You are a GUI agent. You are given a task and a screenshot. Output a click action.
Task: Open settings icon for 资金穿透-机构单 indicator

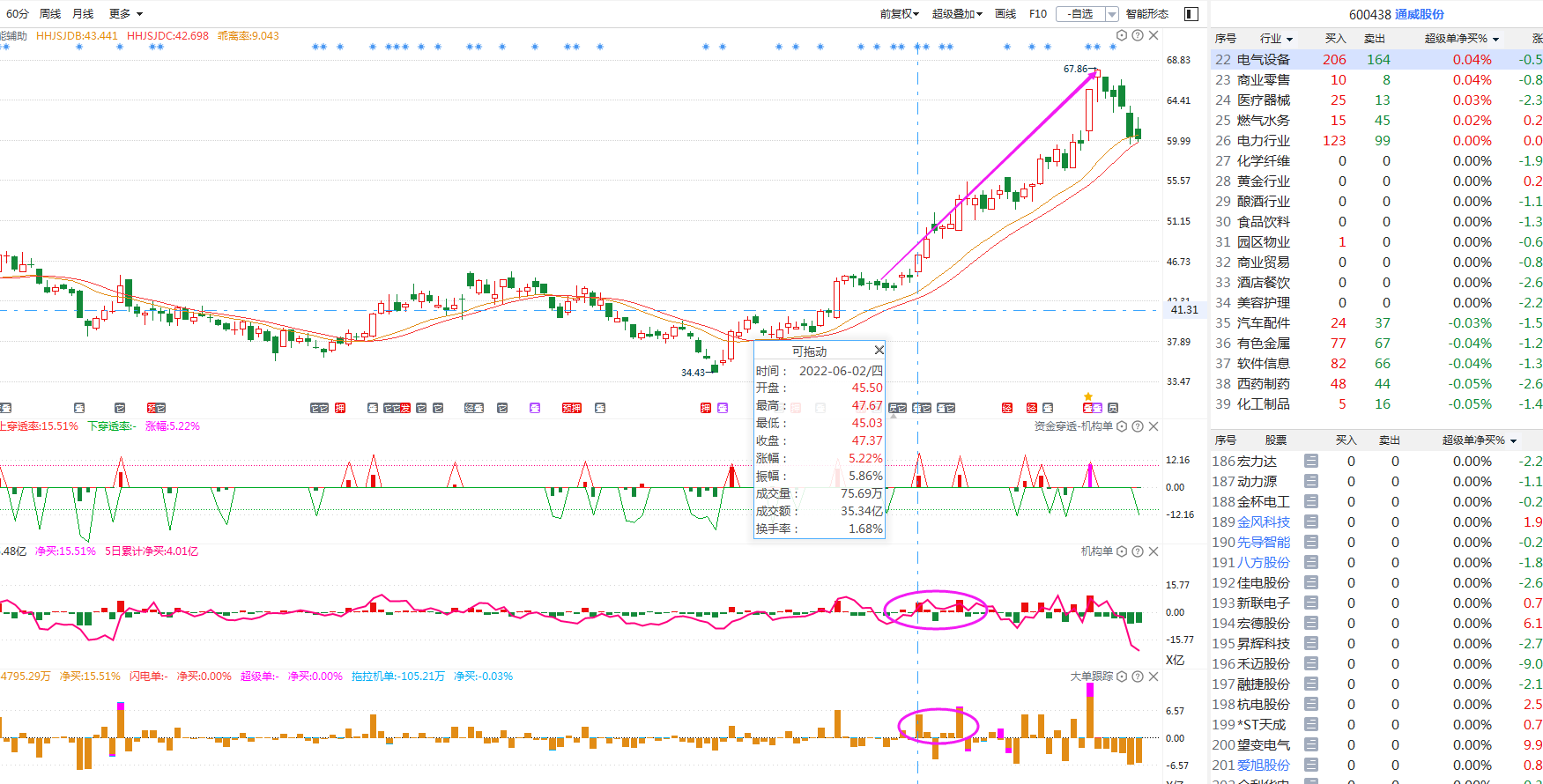pos(1122,426)
